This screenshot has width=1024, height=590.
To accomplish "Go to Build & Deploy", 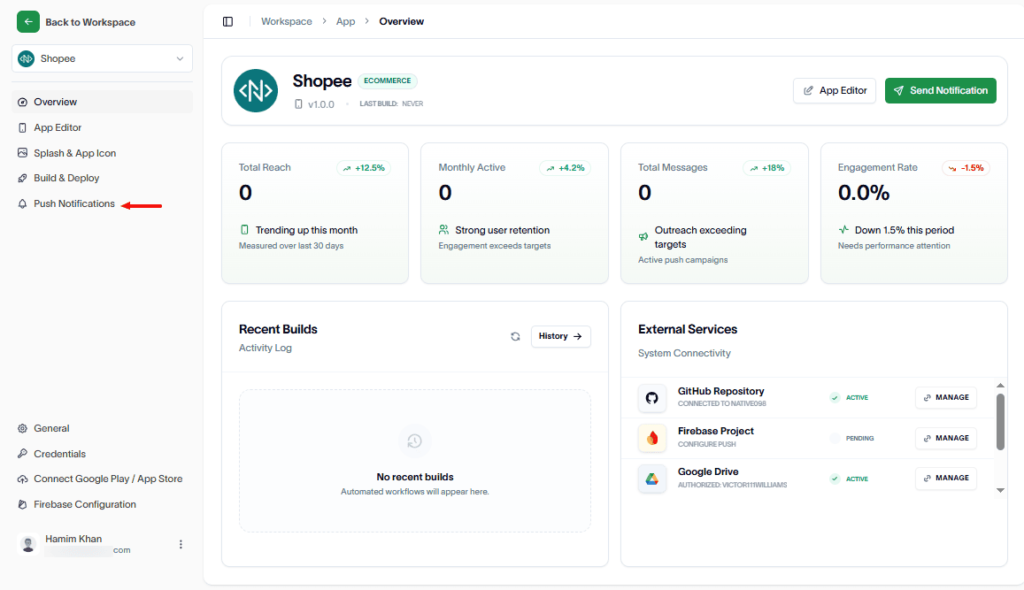I will tap(102, 178).
